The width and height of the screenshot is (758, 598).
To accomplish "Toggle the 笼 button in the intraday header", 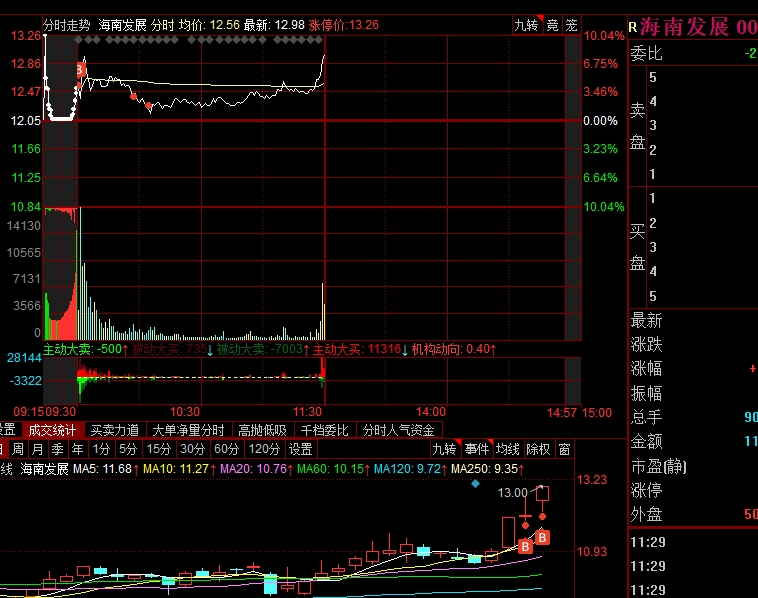I will coord(571,25).
